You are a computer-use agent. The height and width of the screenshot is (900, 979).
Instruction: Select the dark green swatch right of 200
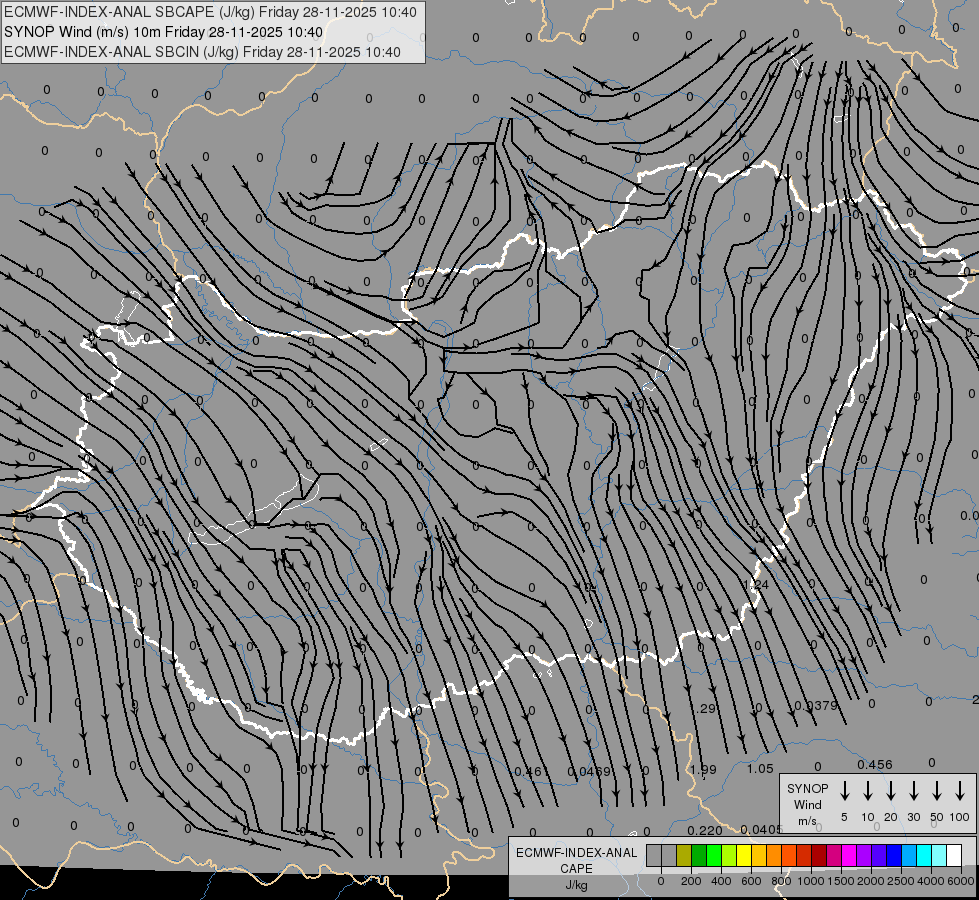(699, 855)
